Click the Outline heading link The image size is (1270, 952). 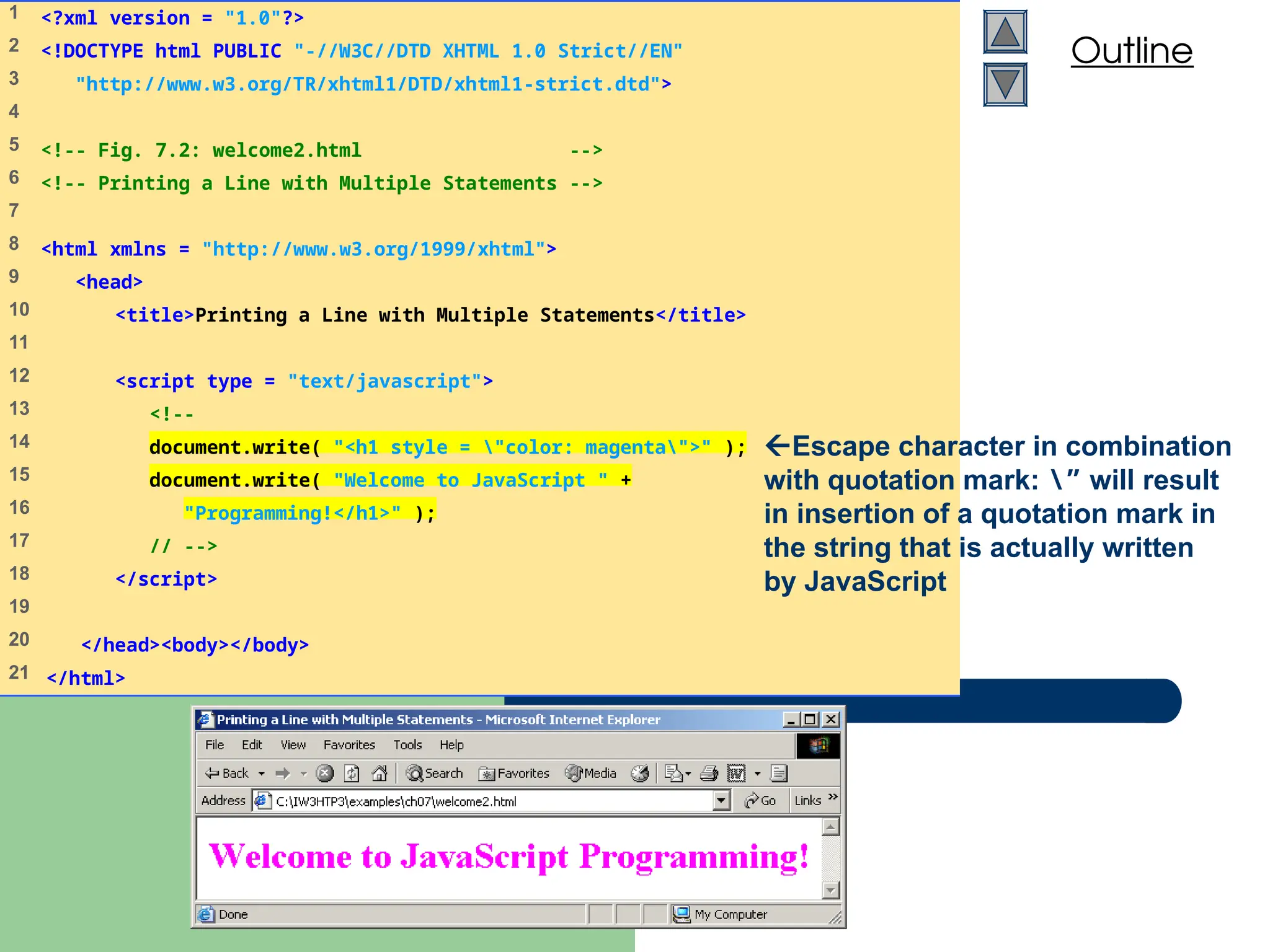1131,51
